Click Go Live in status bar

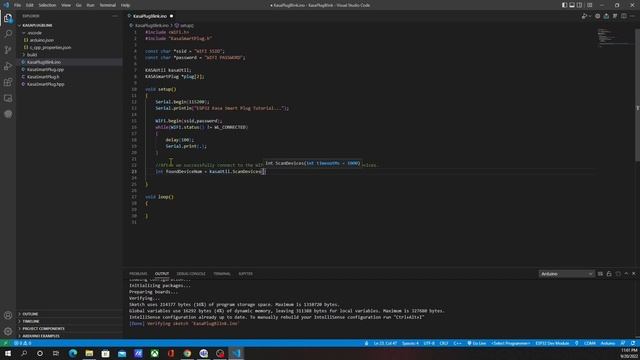[x=476, y=343]
